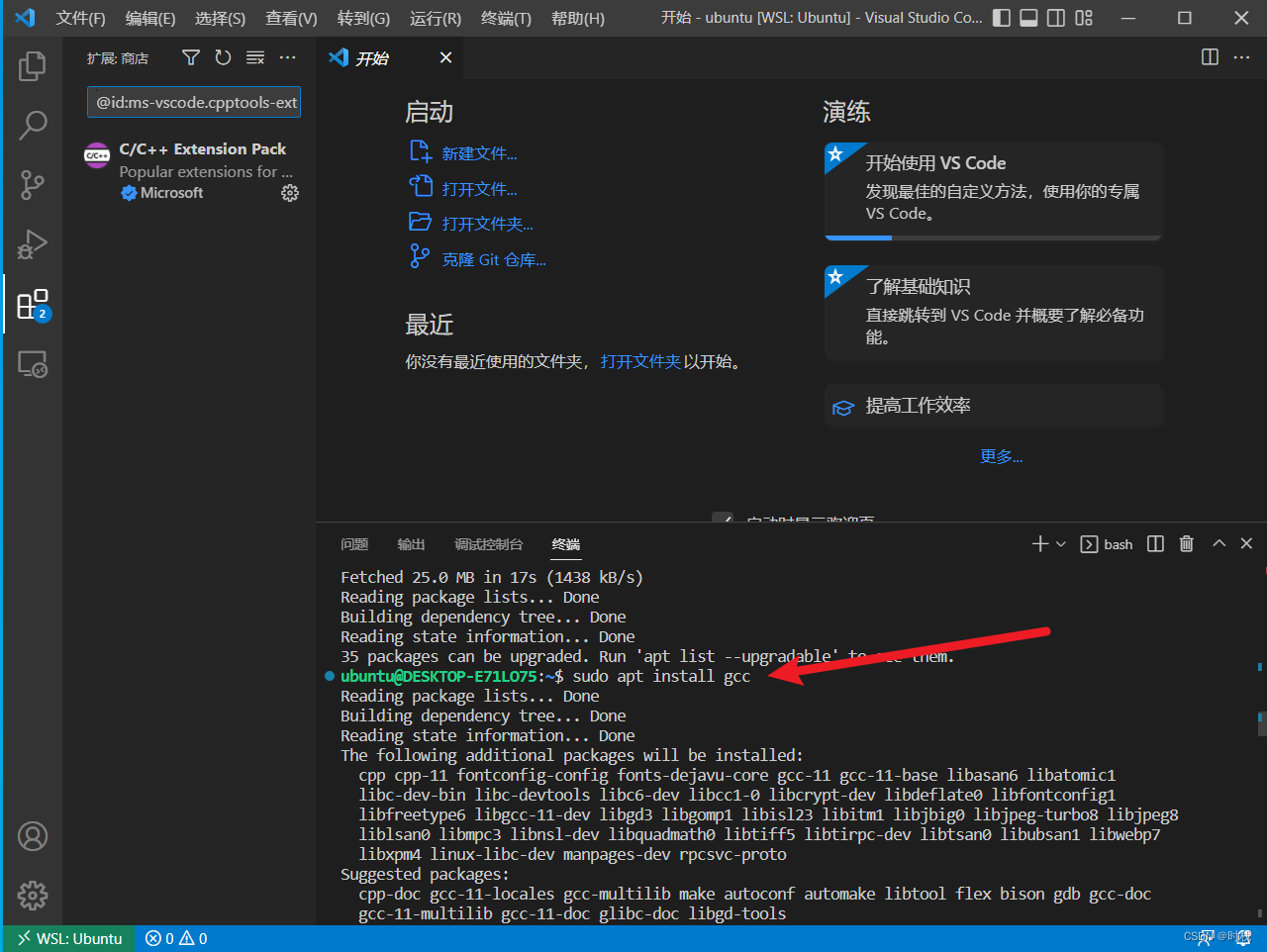Open 查看(V) menu
Screen dimensions: 1267x952
click(x=291, y=18)
